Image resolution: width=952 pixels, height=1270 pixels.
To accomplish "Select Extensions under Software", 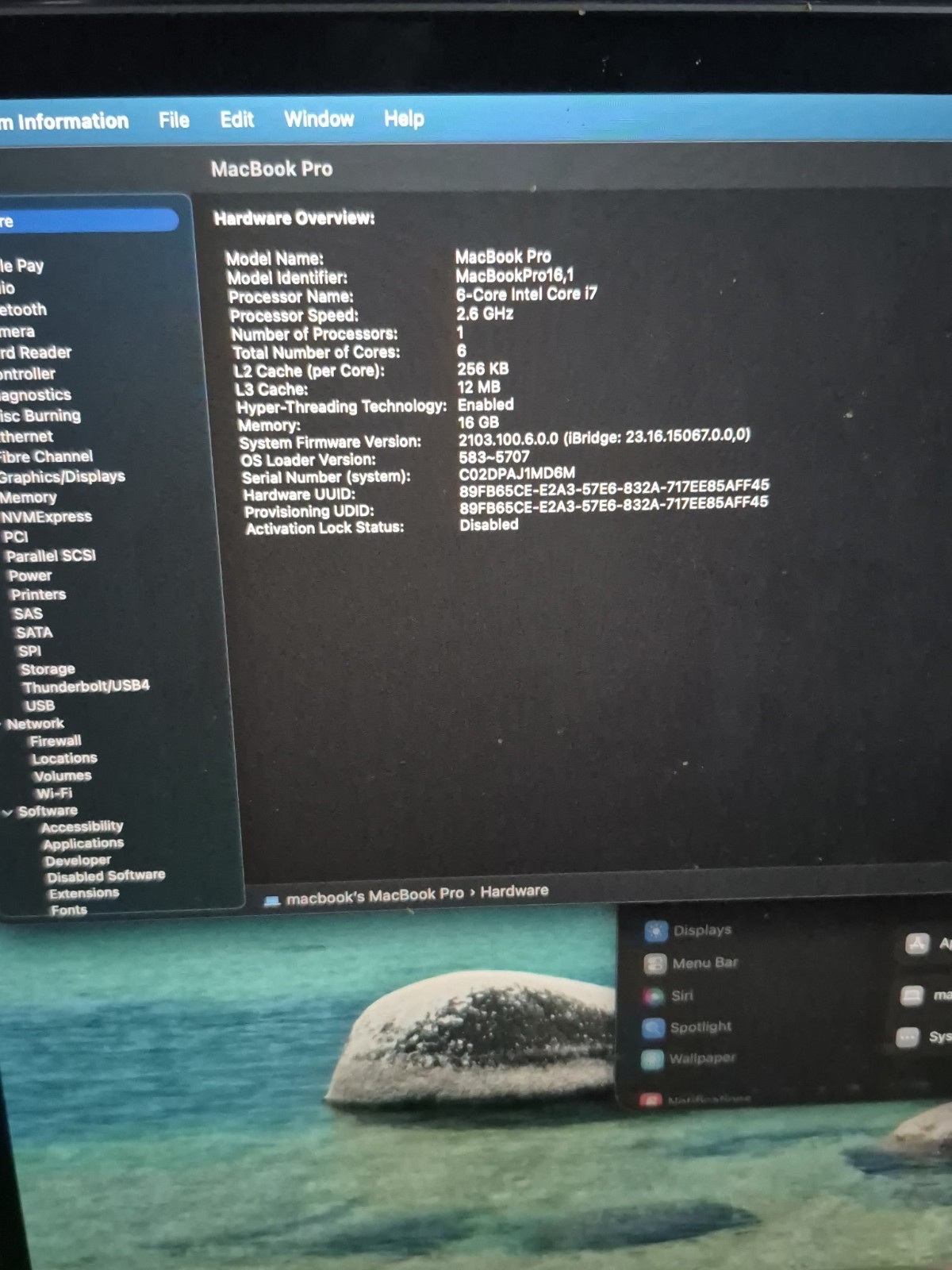I will tap(83, 893).
